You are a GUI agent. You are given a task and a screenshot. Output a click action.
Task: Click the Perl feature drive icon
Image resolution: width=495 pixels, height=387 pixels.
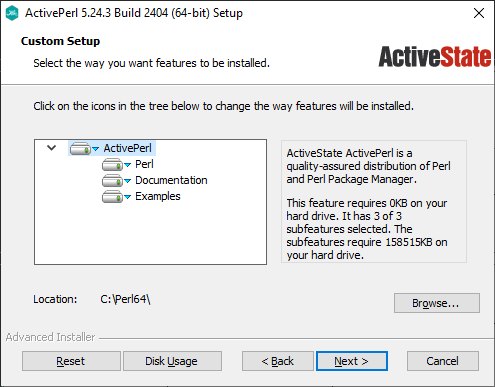coord(112,164)
